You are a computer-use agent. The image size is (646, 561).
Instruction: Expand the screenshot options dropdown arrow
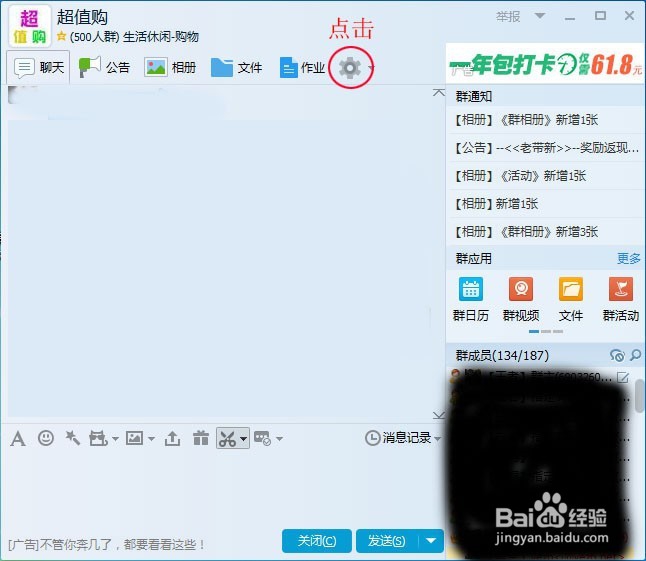click(x=243, y=439)
